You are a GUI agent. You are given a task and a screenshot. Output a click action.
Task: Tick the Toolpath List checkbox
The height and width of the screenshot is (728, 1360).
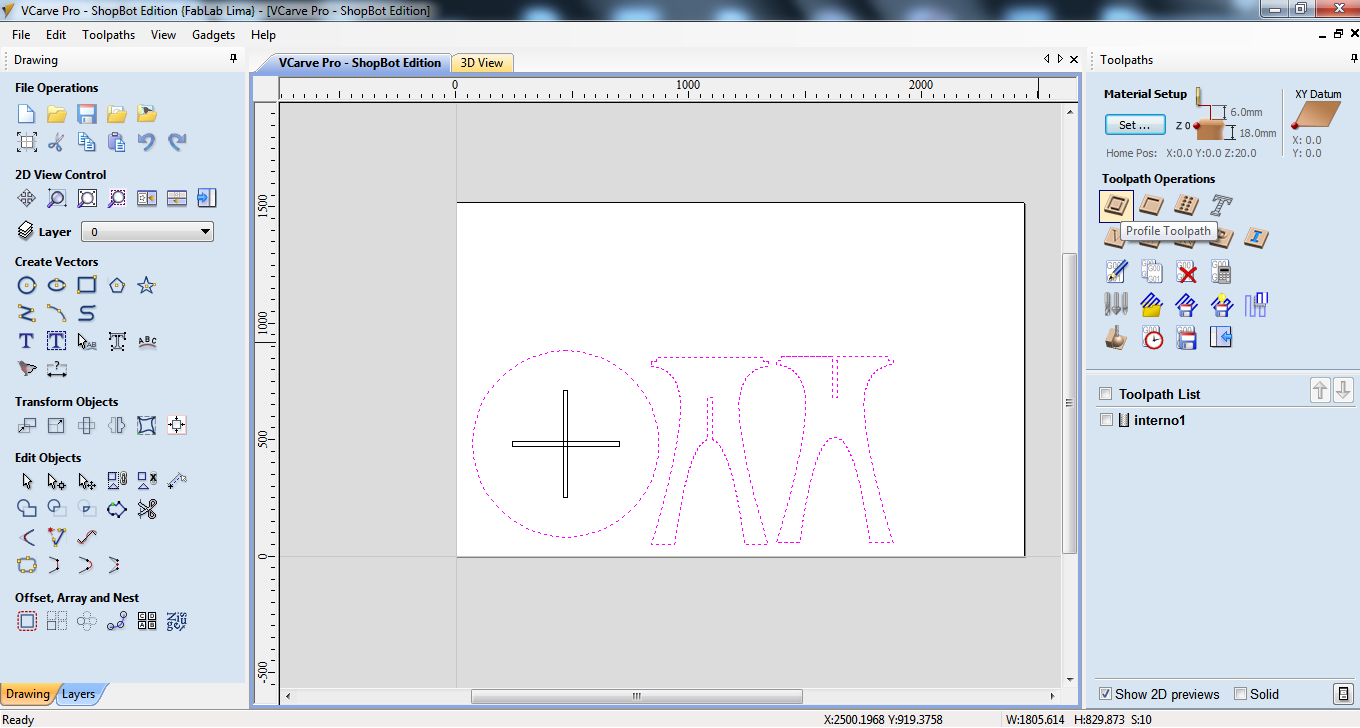point(1105,394)
